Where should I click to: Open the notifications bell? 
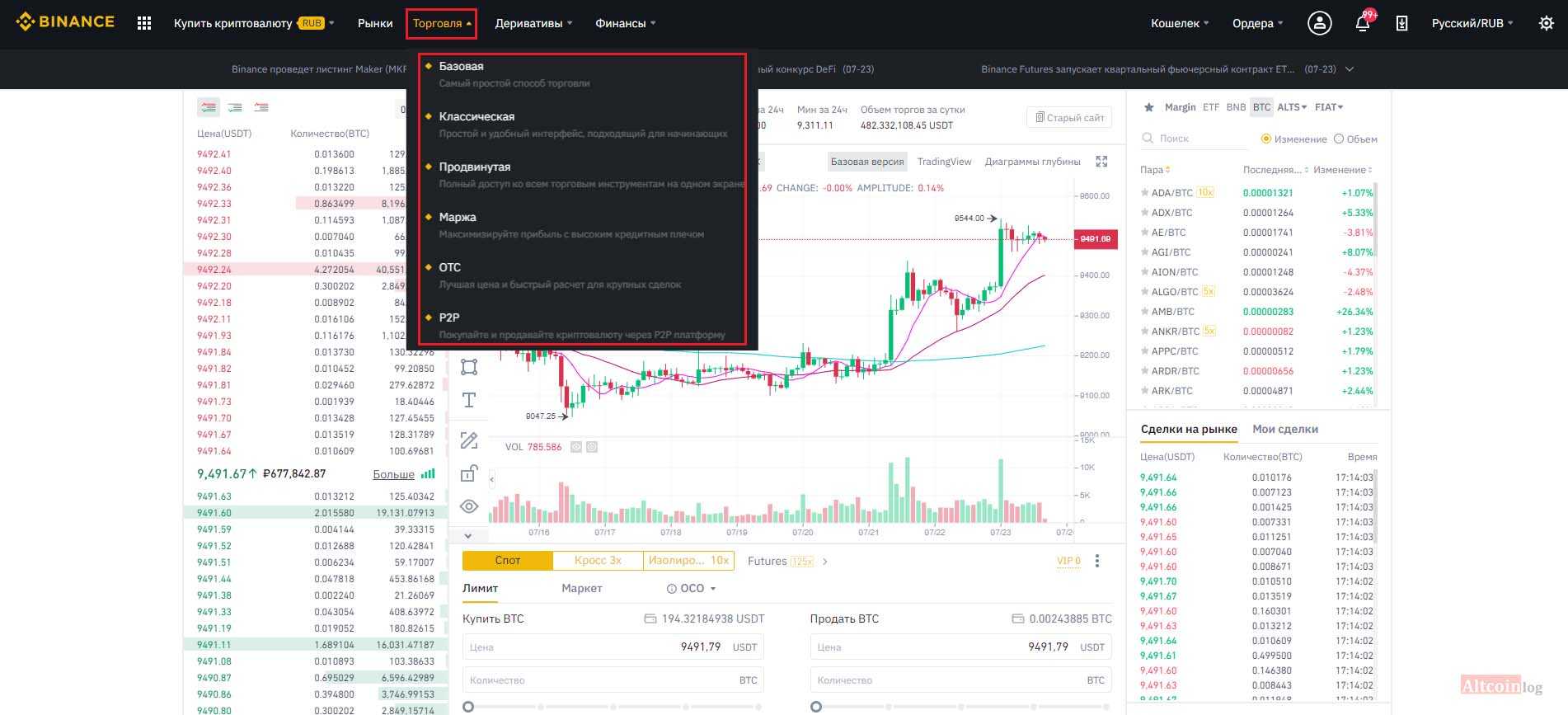pyautogui.click(x=1363, y=23)
